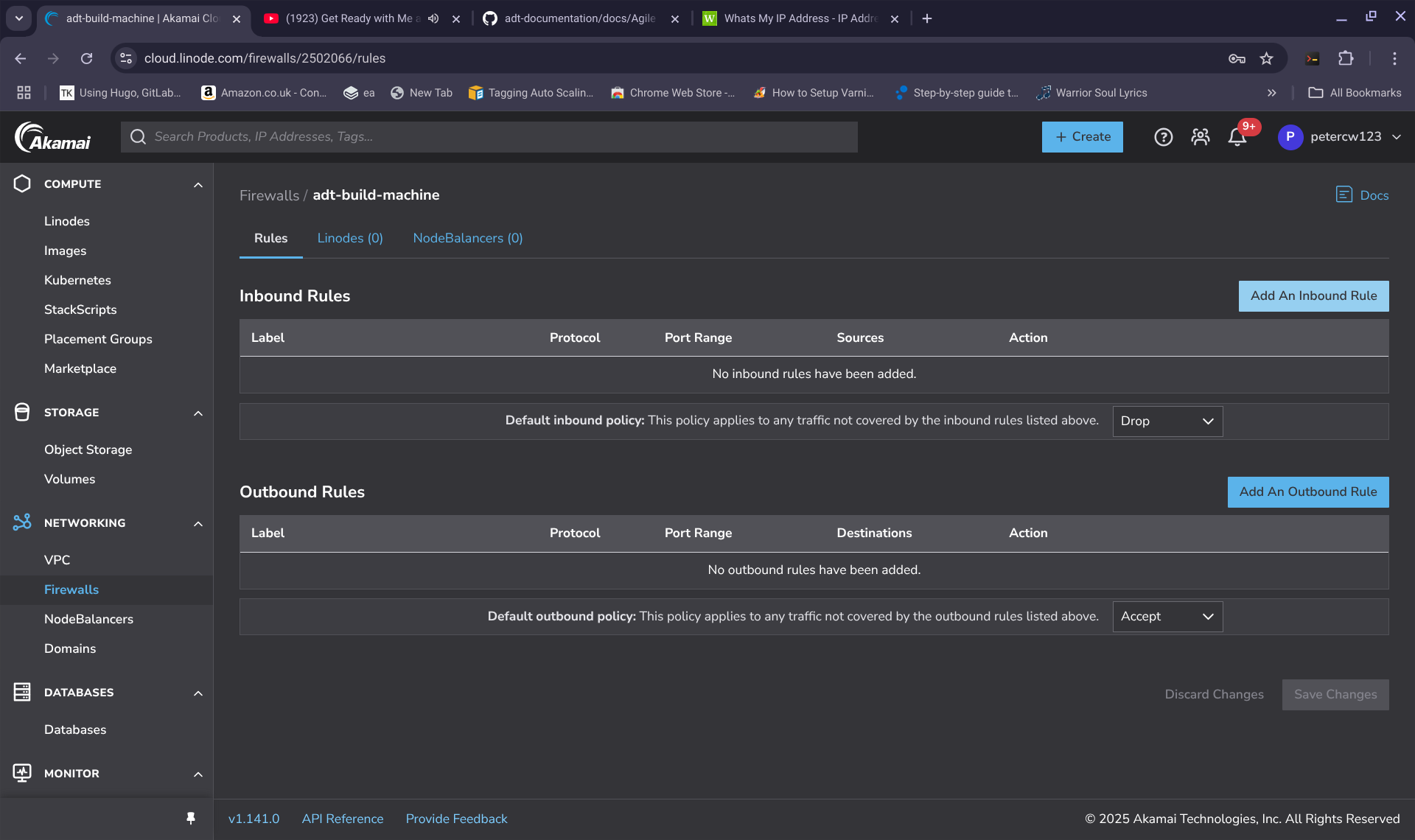Open the notifications bell icon
The image size is (1415, 840).
click(x=1237, y=137)
